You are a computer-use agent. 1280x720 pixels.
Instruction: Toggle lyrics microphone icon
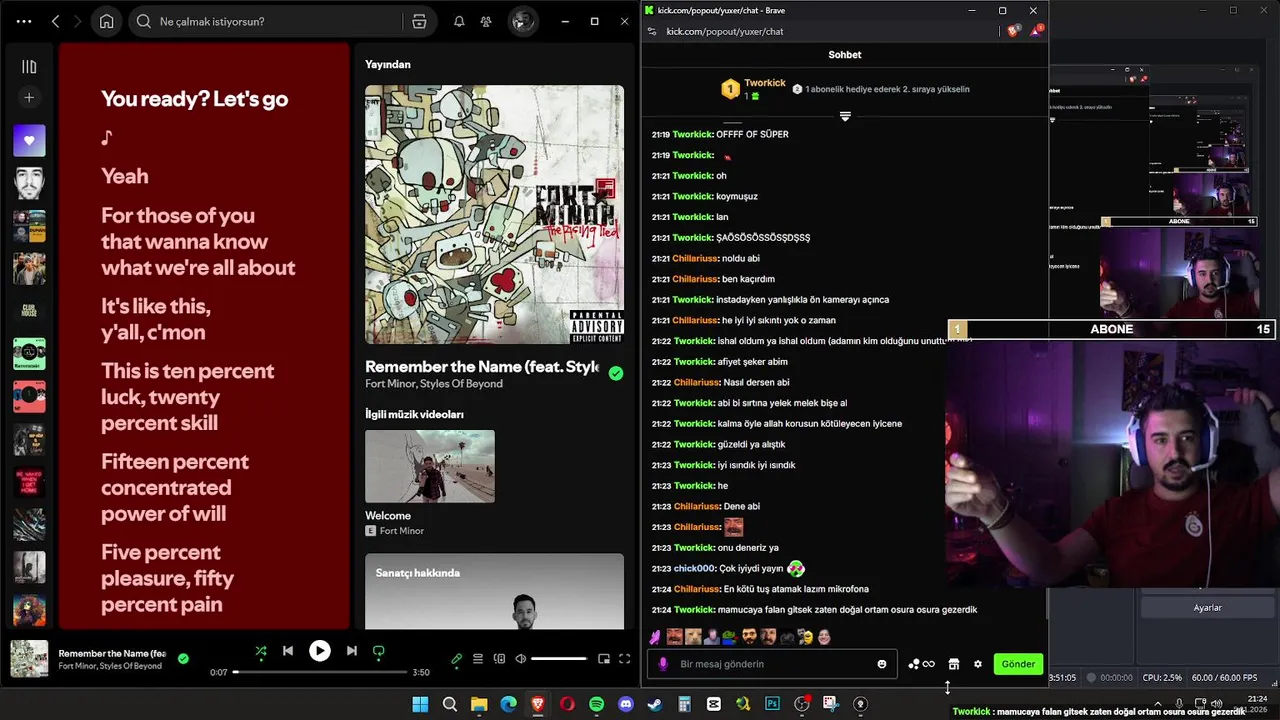(457, 659)
